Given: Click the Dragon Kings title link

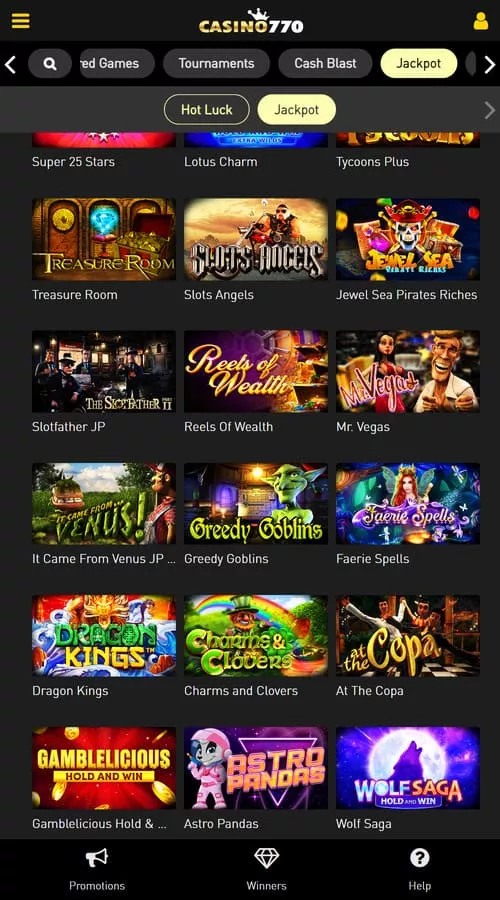Looking at the screenshot, I should [x=70, y=691].
